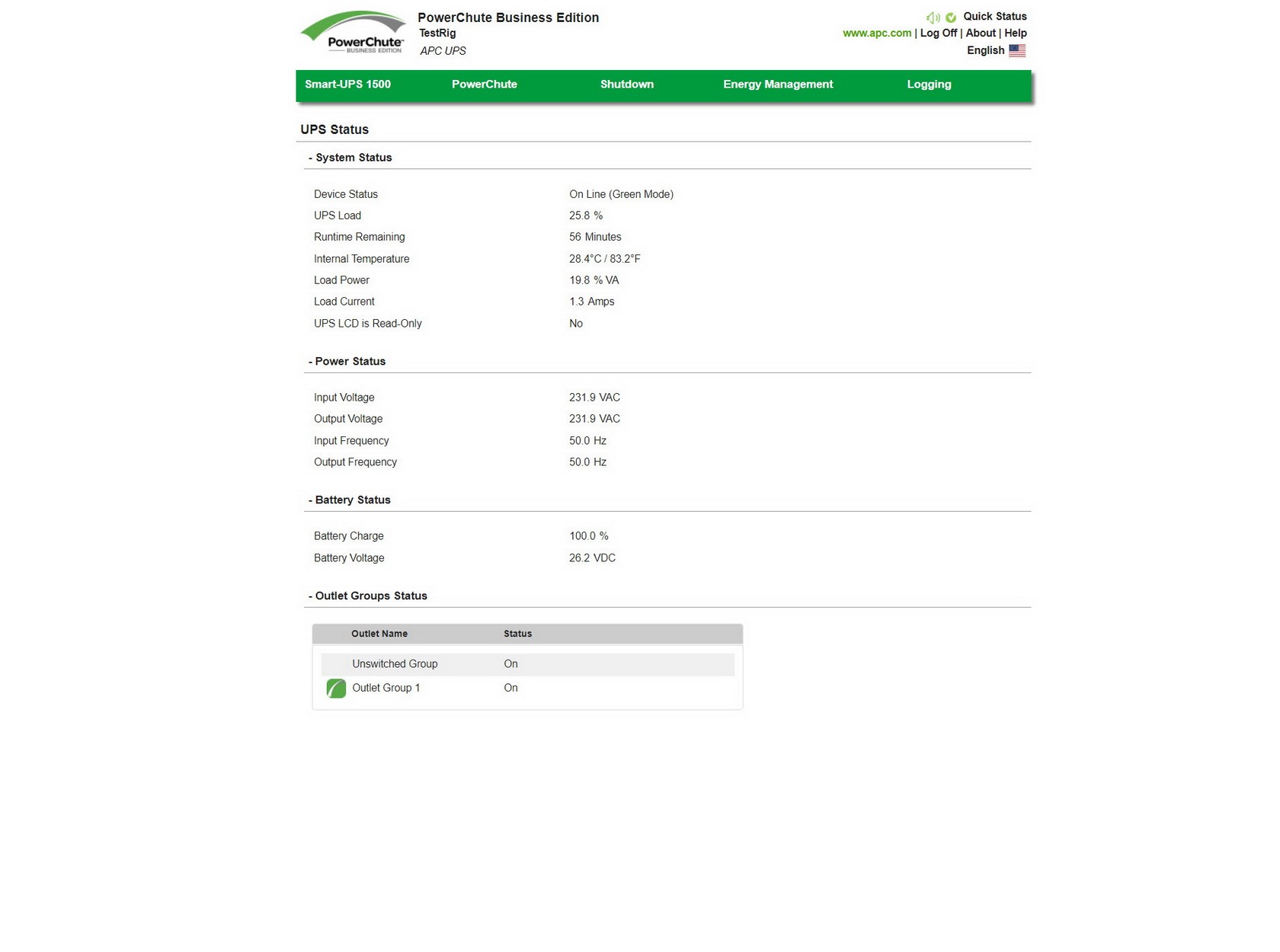Viewport: 1280px width, 952px height.
Task: Click the Internal Temperature value 28.4°C / 83.2°F
Action: pos(605,259)
